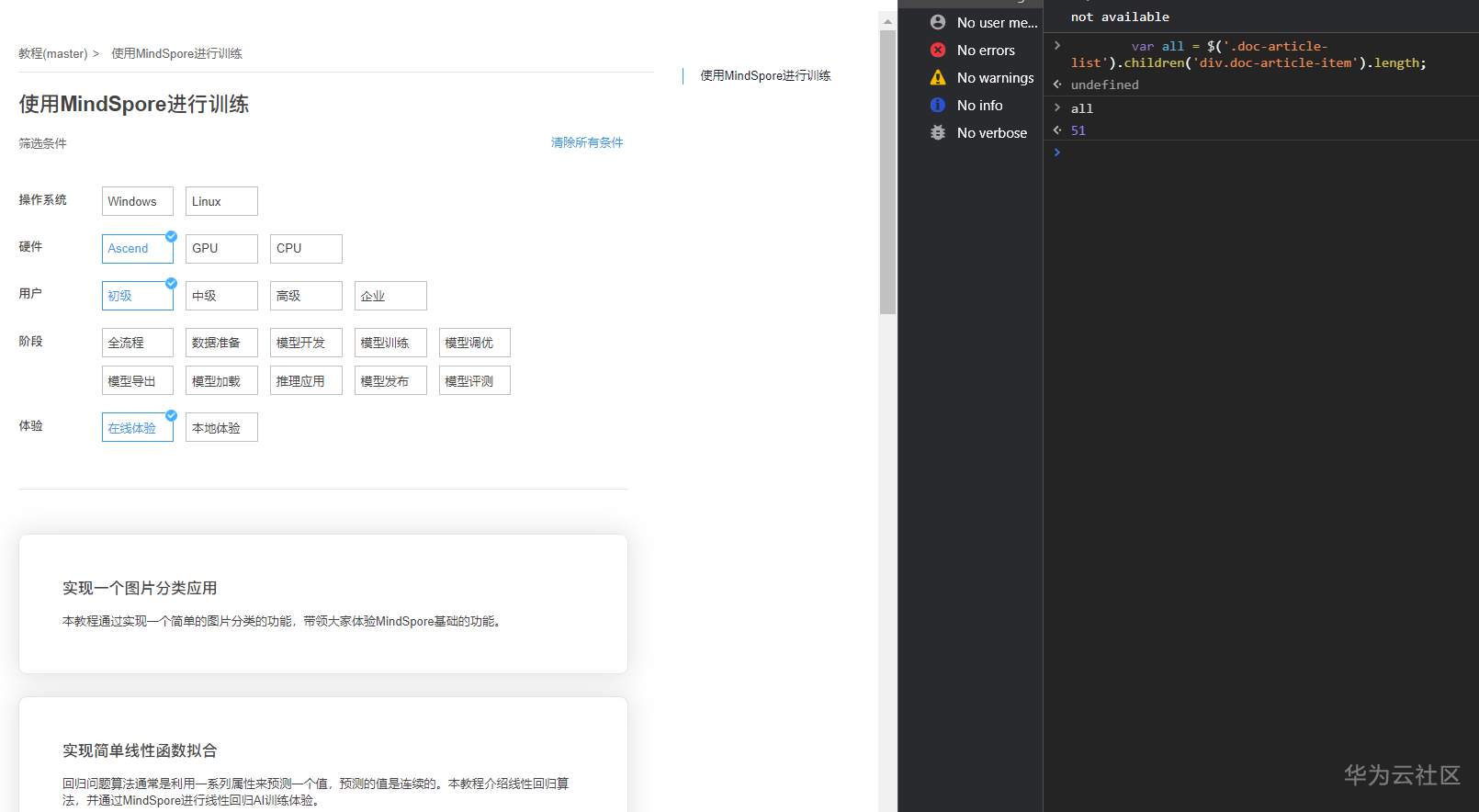Viewport: 1479px width, 812px height.
Task: Toggle the CPU hardware filter
Action: click(306, 248)
